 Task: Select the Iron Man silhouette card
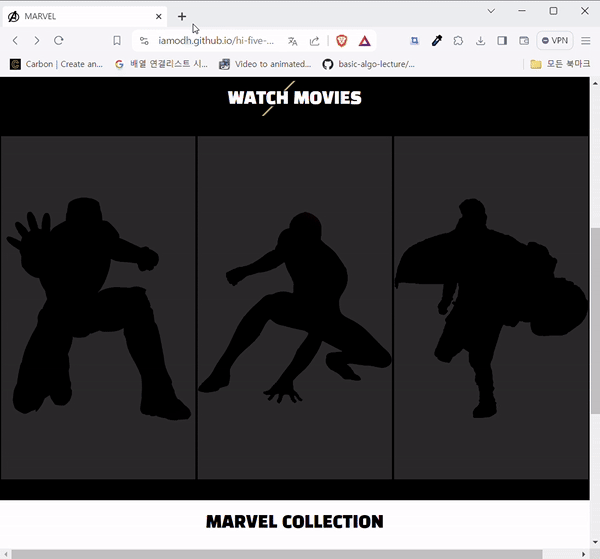point(98,308)
